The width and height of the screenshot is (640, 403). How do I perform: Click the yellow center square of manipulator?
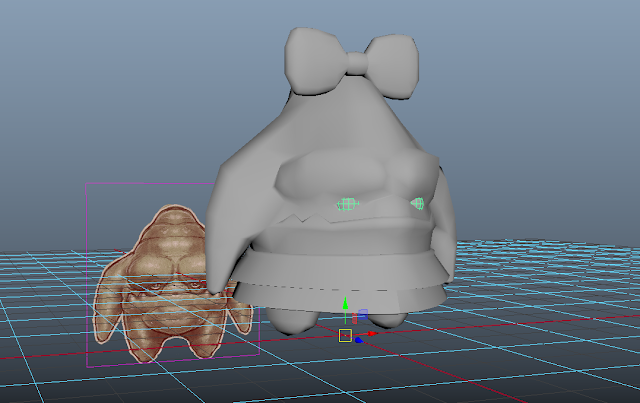(x=345, y=336)
